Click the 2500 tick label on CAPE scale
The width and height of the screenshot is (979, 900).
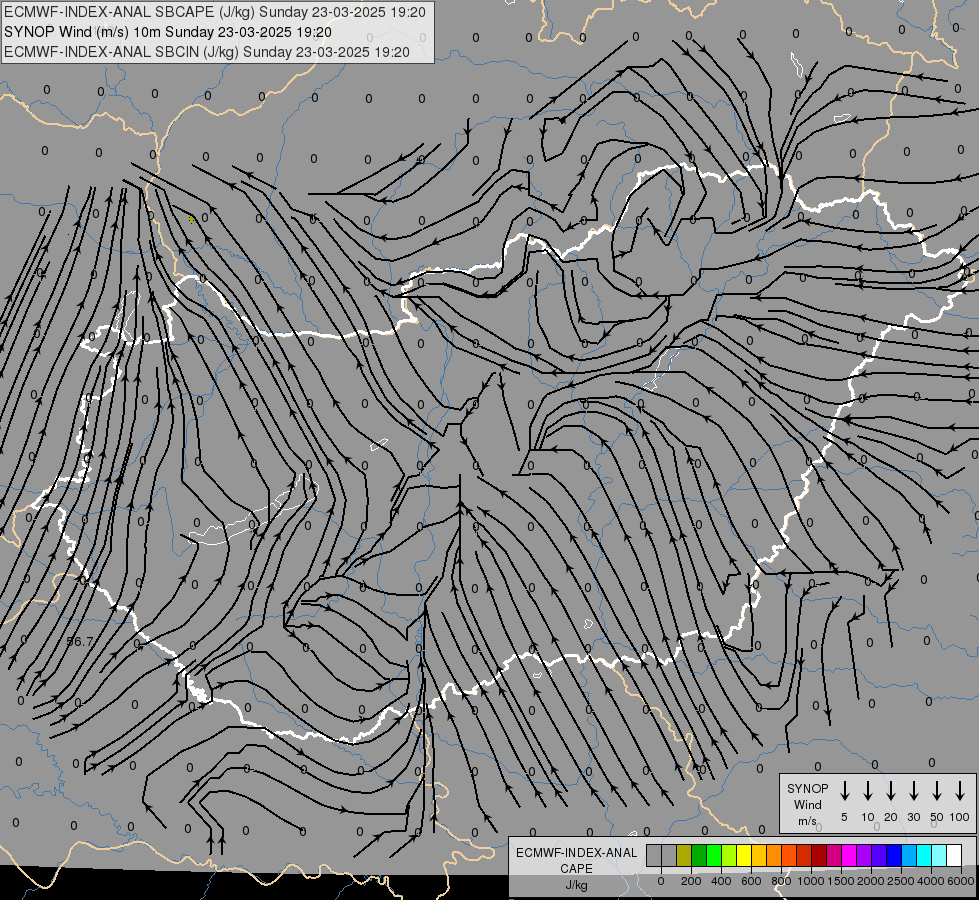(901, 881)
